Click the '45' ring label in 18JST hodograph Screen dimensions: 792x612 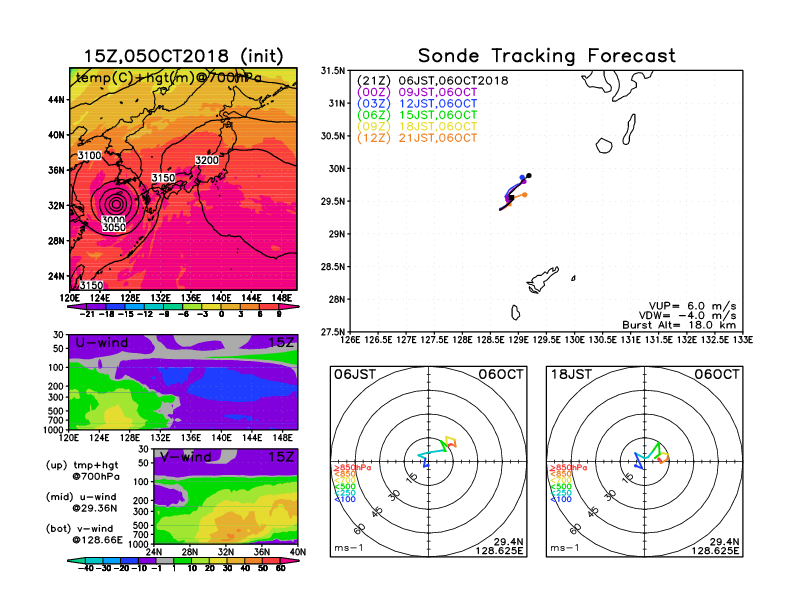coord(593,512)
